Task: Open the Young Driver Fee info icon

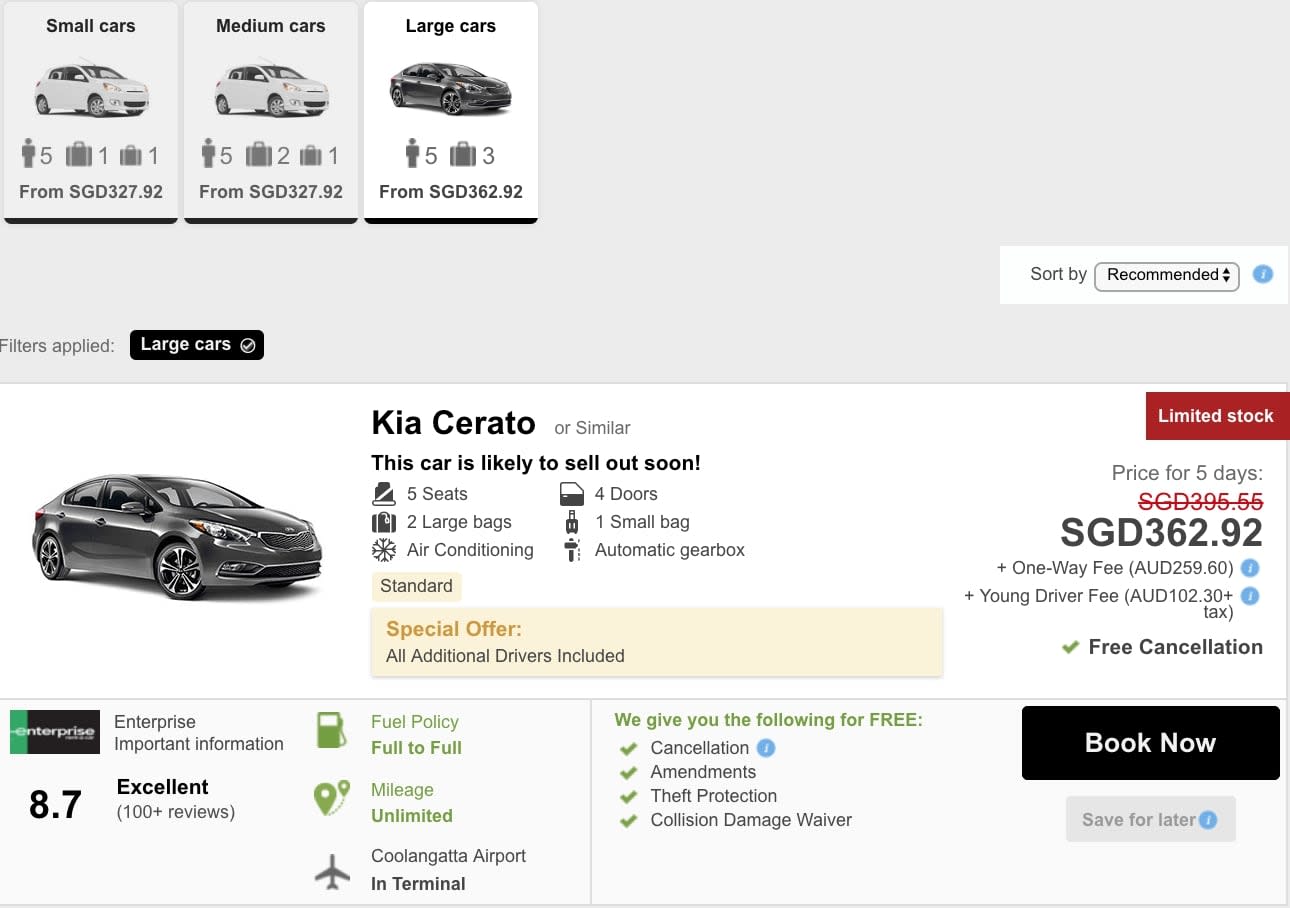Action: pos(1250,596)
